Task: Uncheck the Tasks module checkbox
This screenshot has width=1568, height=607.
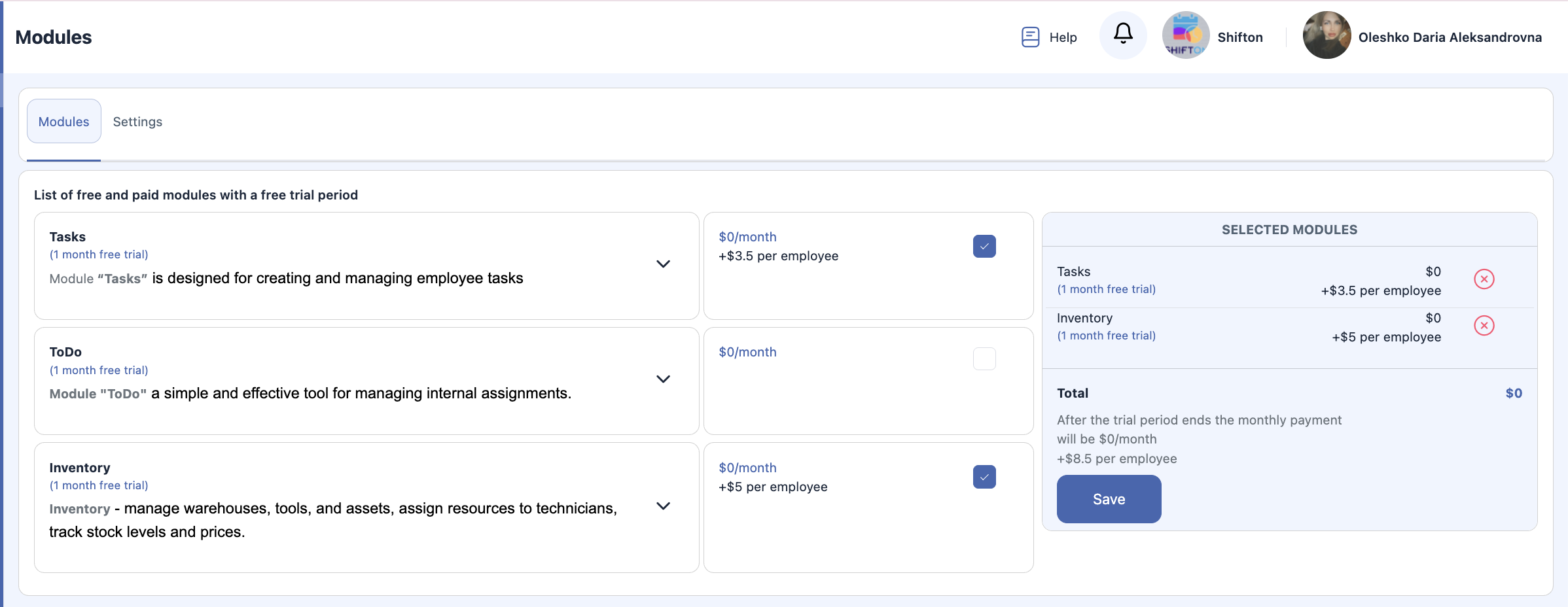Action: point(984,247)
